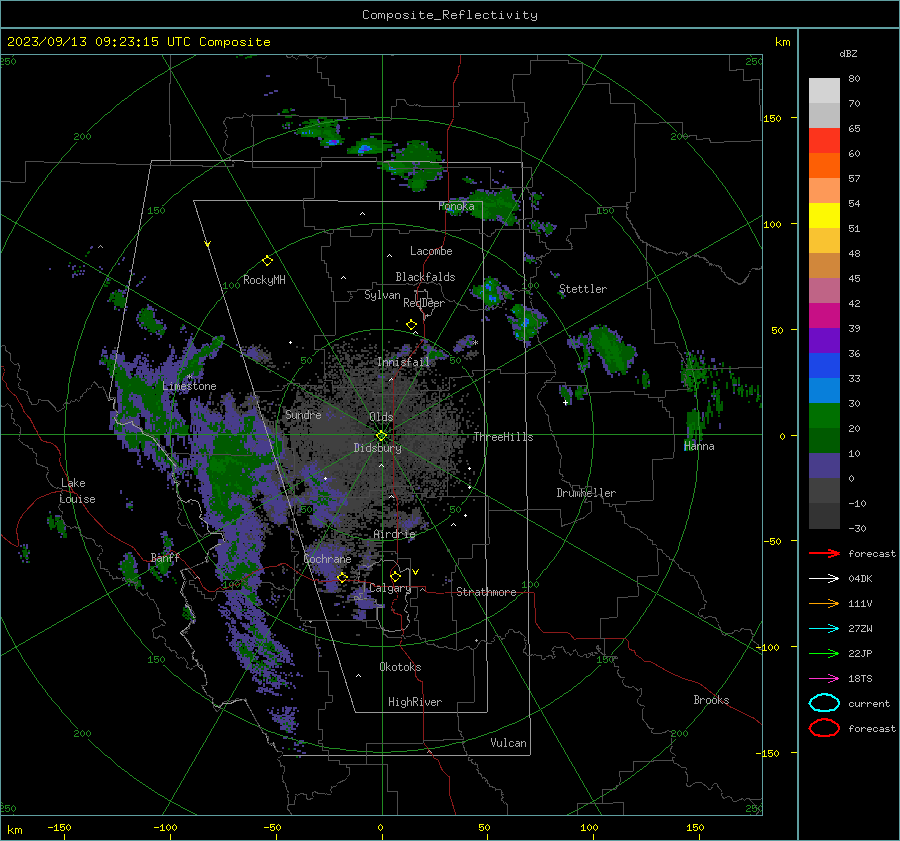The height and width of the screenshot is (841, 900).
Task: Click the Lacombe city label
Action: [x=431, y=251]
